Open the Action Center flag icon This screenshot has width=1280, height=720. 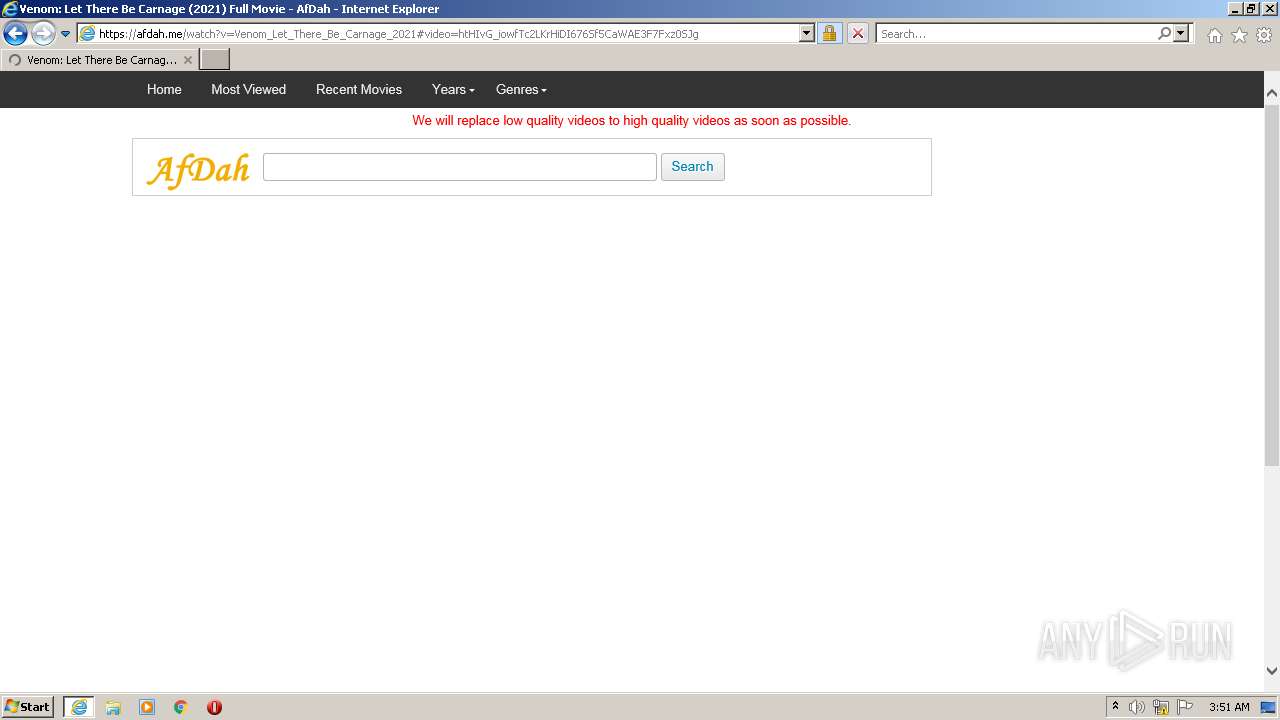[x=1185, y=707]
